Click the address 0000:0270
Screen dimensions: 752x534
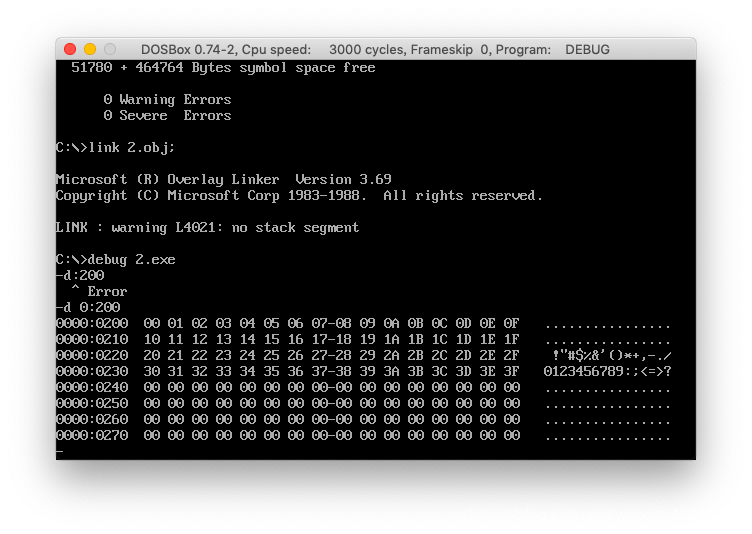click(92, 435)
